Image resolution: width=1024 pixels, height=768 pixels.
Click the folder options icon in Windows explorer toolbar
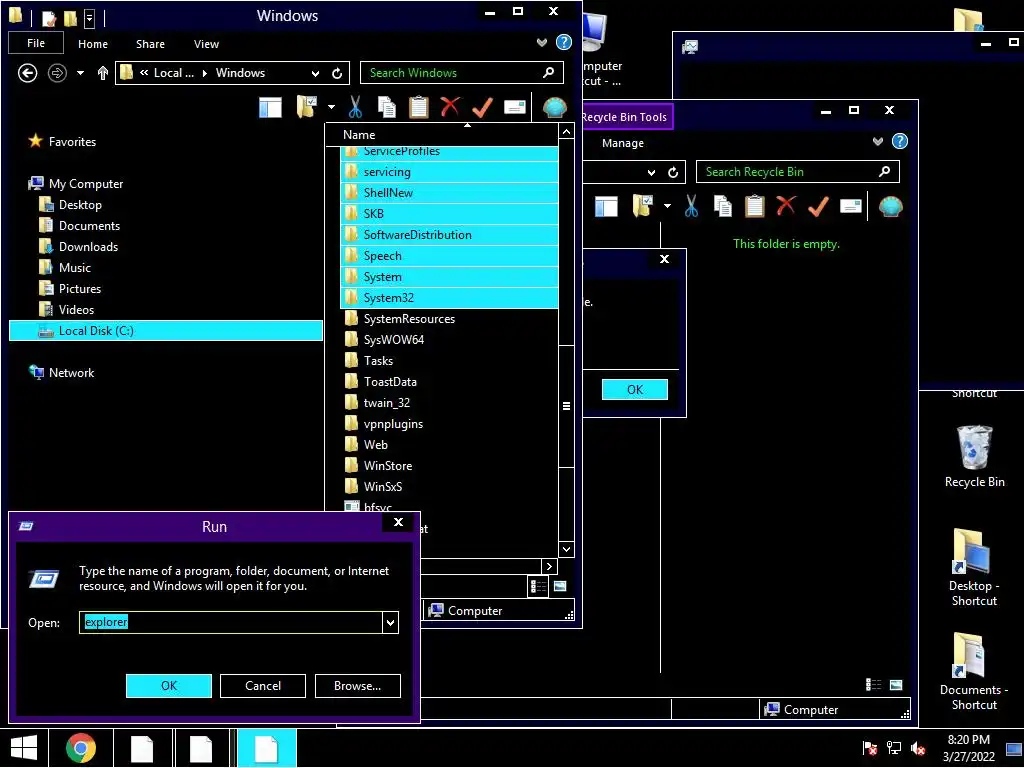pyautogui.click(x=307, y=107)
